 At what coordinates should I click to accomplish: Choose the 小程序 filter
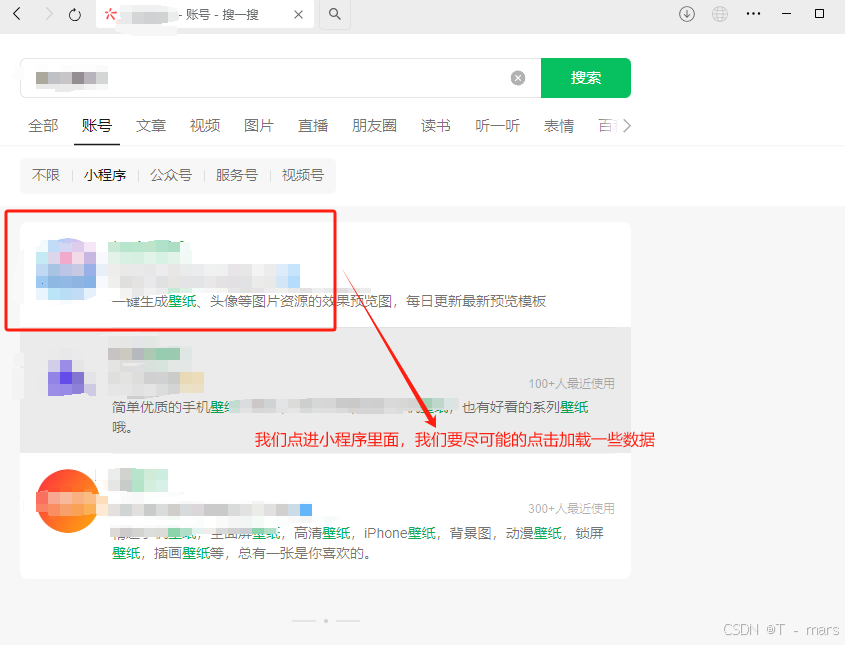pos(105,175)
